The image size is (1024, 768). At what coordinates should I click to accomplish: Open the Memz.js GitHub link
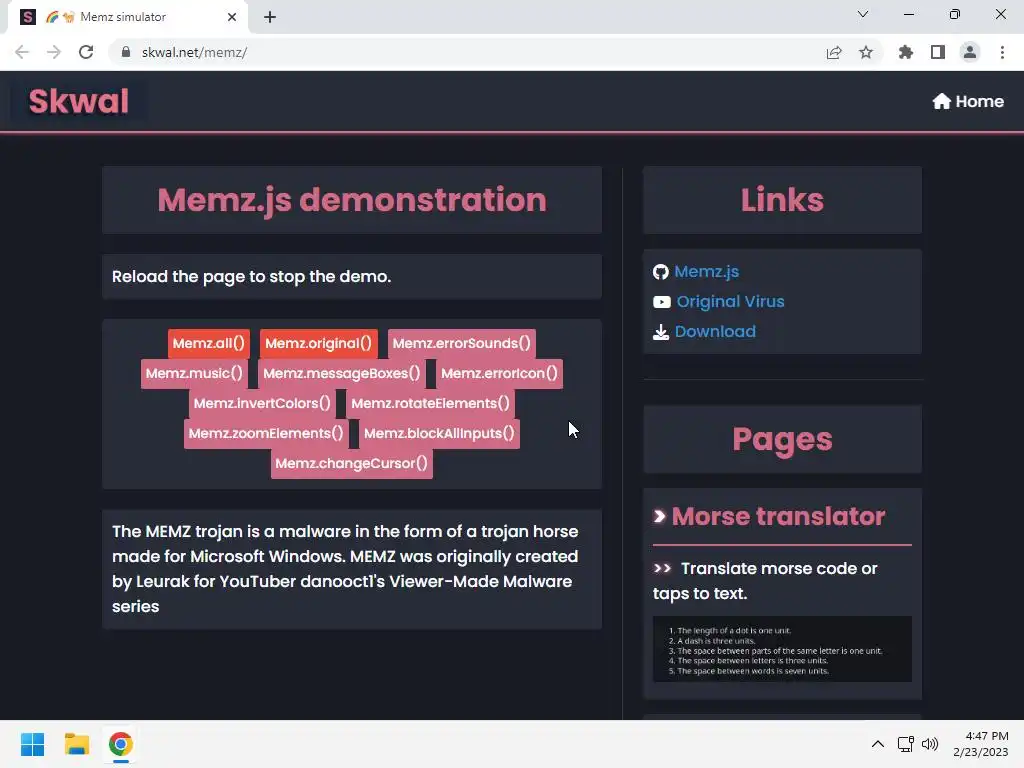point(707,272)
